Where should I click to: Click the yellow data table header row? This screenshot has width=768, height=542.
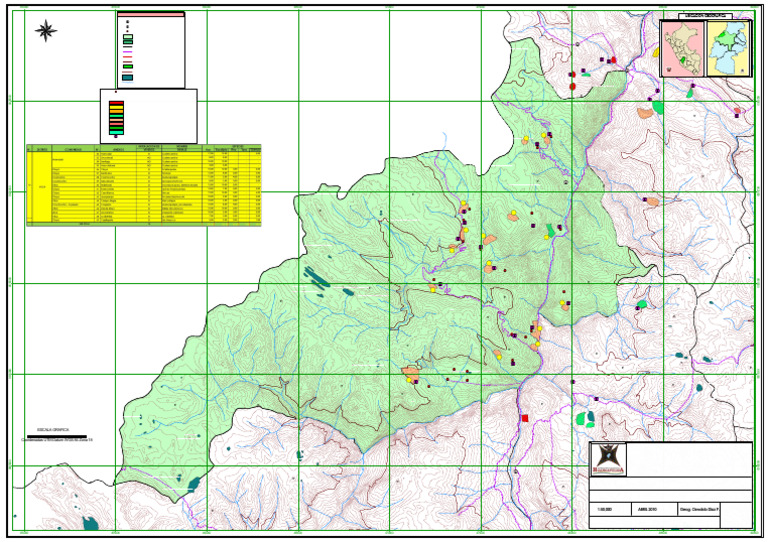click(144, 148)
